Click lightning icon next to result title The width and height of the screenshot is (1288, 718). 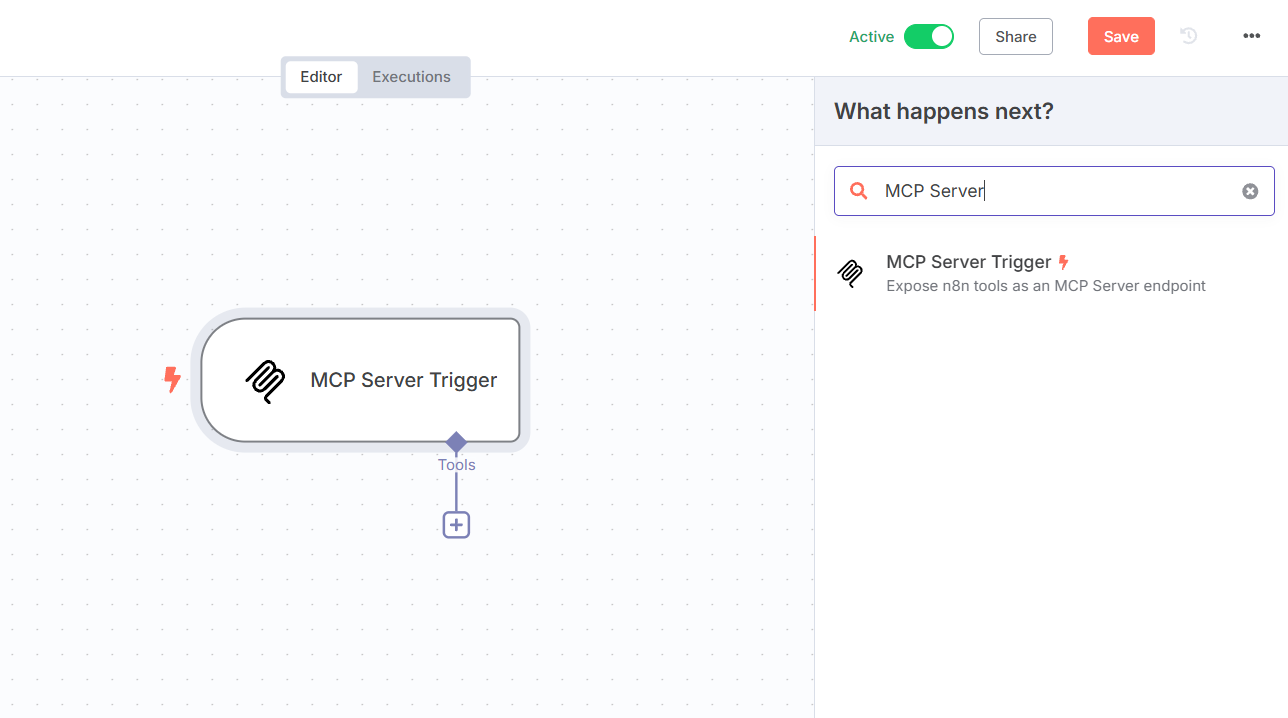[x=1063, y=262]
